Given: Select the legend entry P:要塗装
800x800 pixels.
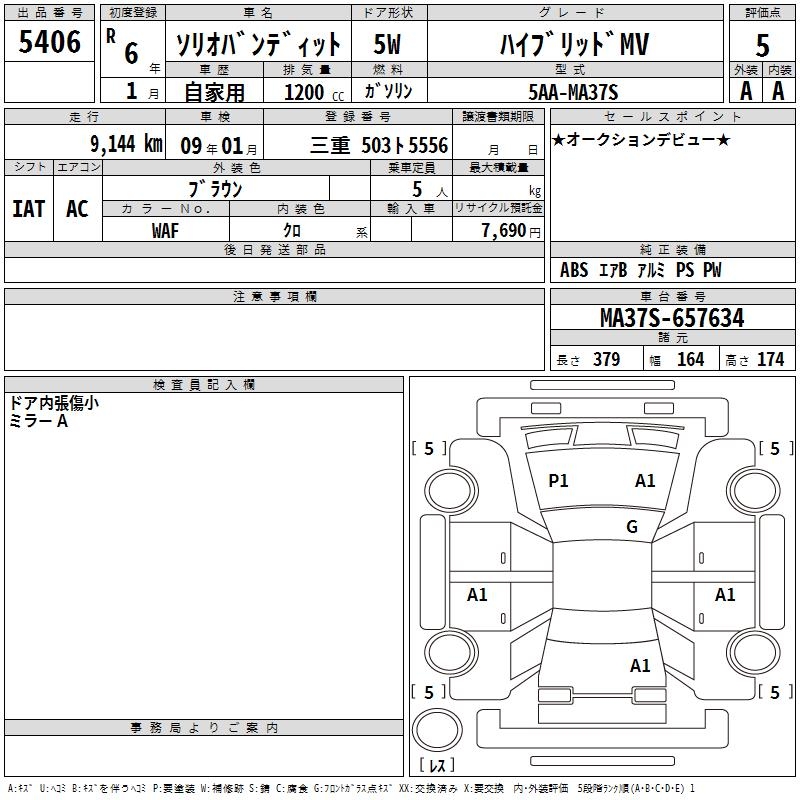Looking at the screenshot, I should (x=174, y=789).
